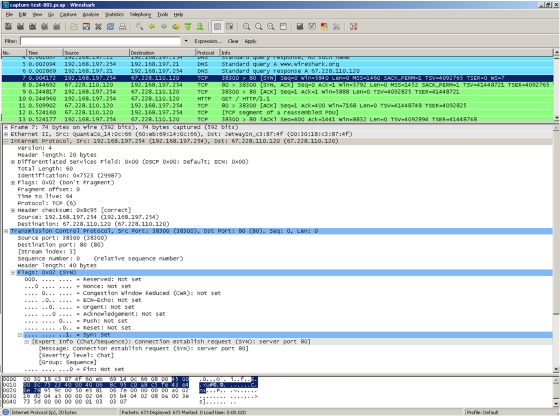Select the 'Time to live: 64' line
The width and height of the screenshot is (560, 416).
(45, 196)
